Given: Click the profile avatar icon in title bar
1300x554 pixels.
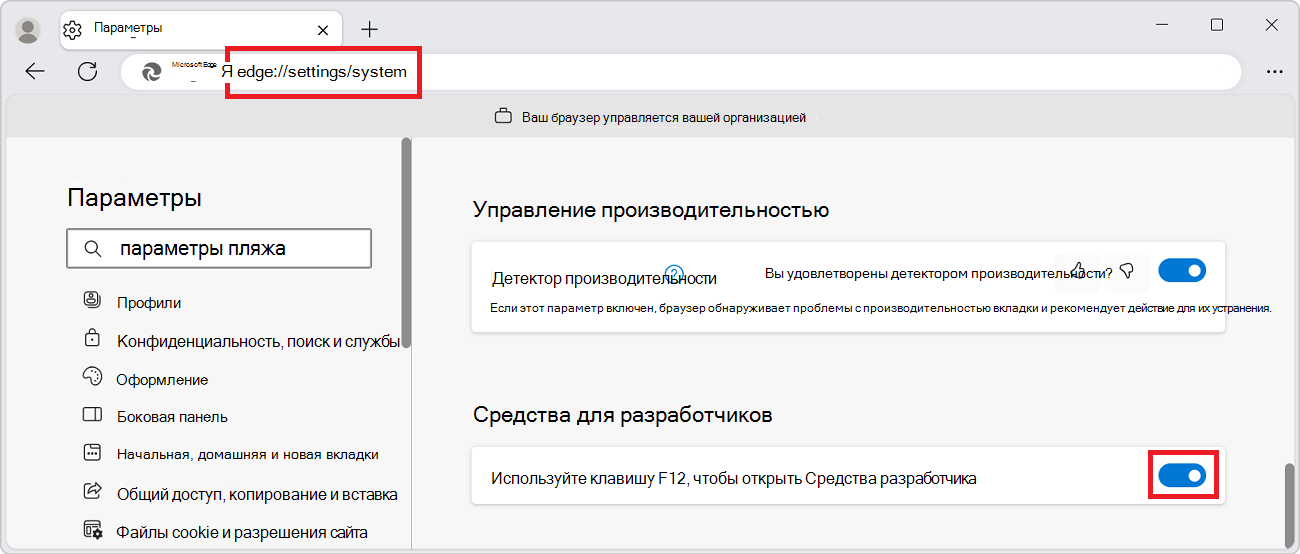Looking at the screenshot, I should pos(29,30).
